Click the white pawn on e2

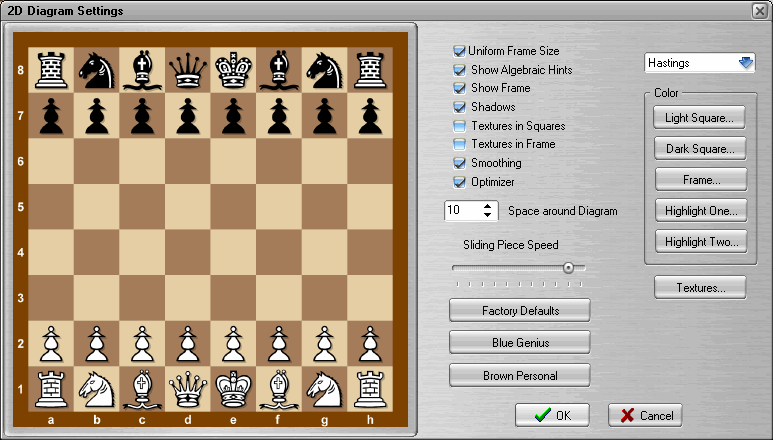click(232, 342)
